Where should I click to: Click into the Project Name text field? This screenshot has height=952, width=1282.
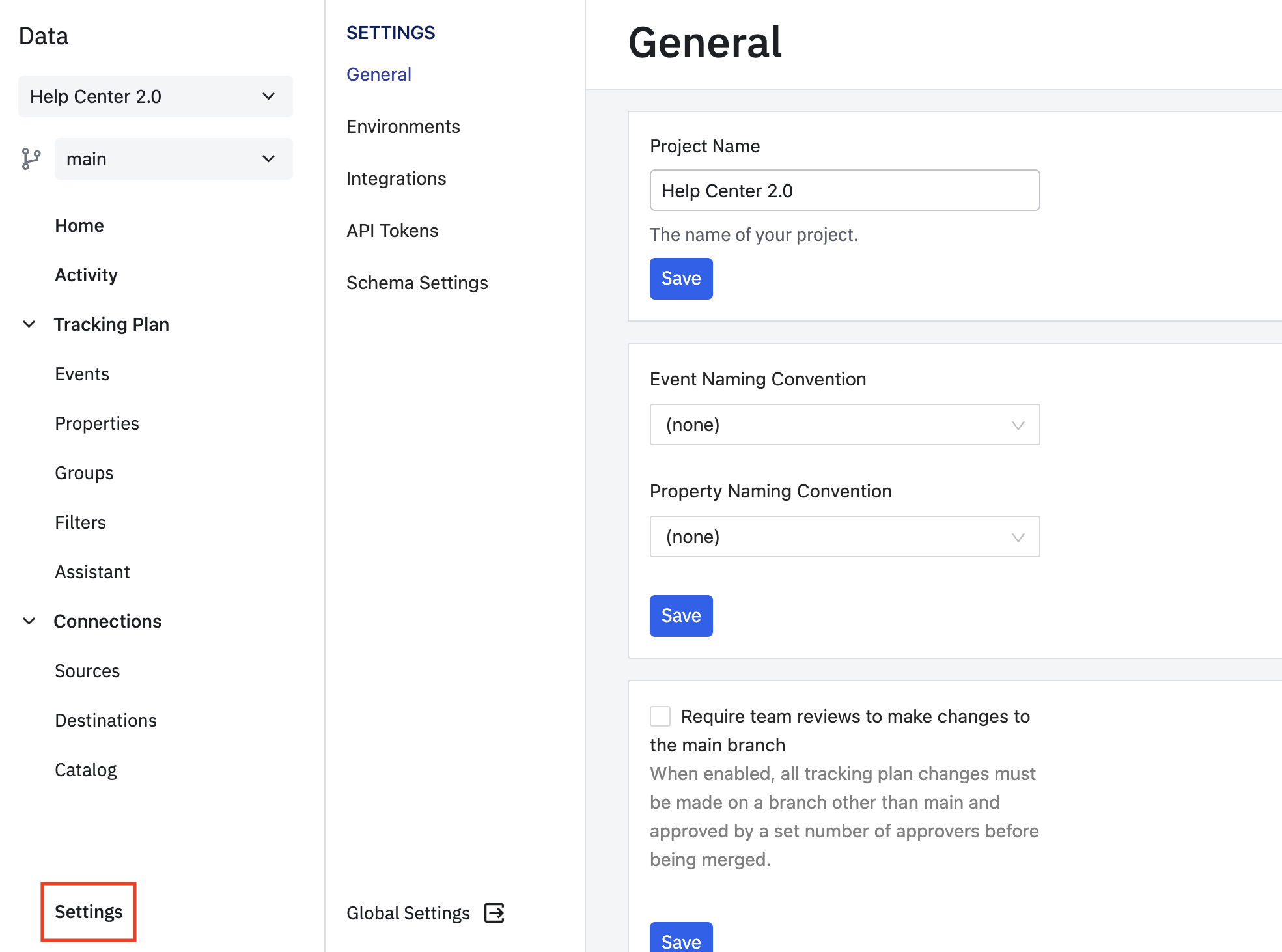[844, 190]
